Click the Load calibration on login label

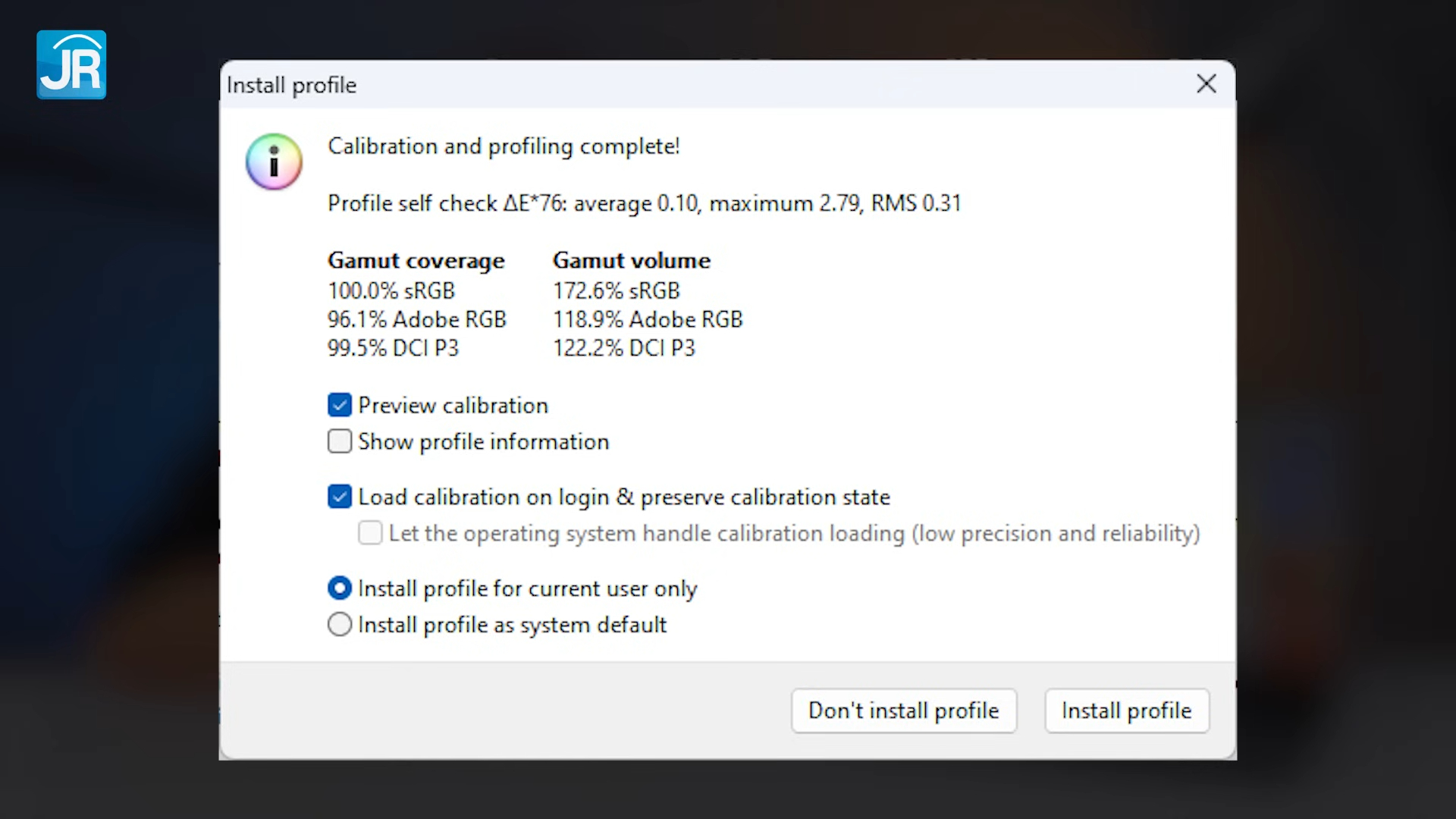[624, 497]
